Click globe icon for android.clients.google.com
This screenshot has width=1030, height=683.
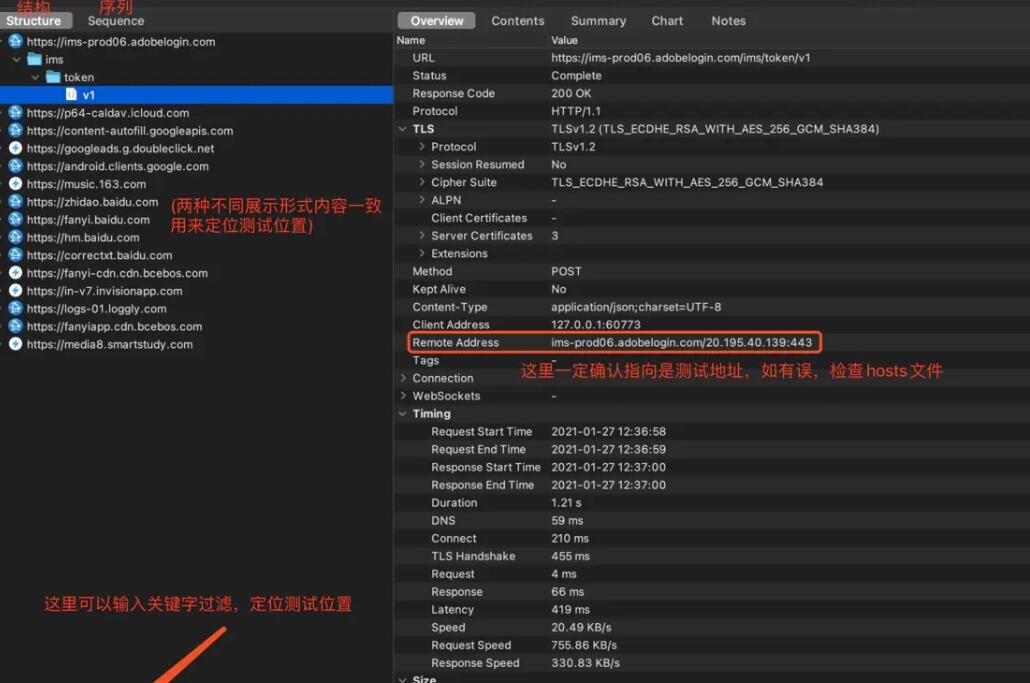point(16,165)
